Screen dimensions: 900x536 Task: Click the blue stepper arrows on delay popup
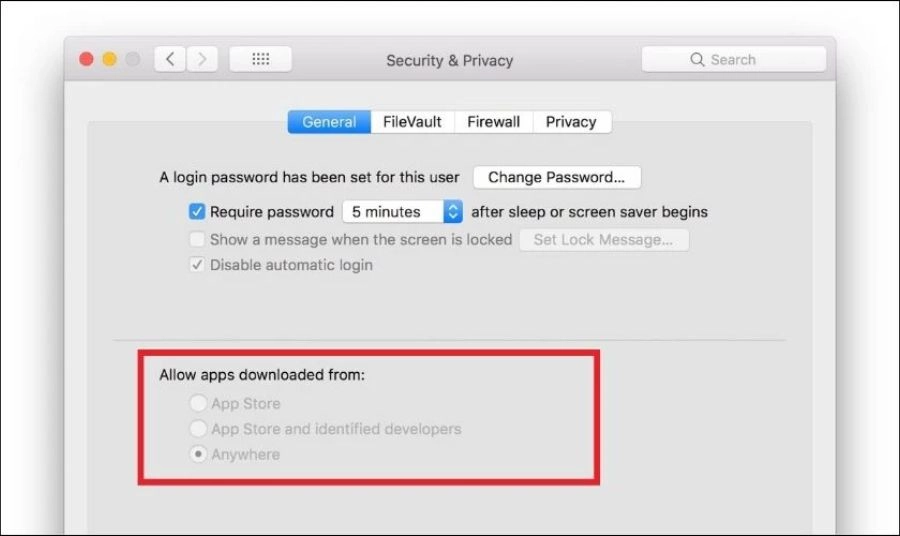pos(453,212)
